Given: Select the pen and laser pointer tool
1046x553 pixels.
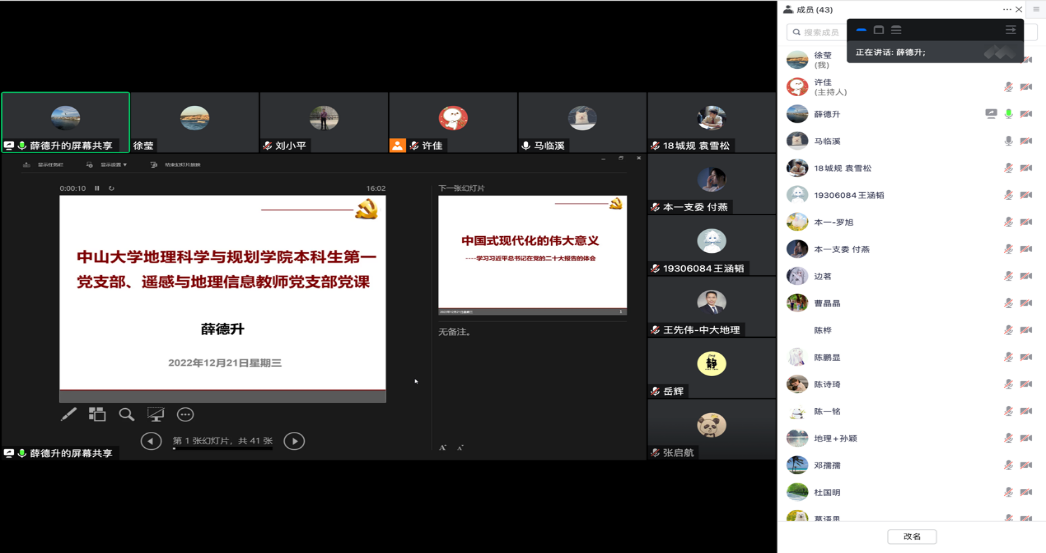Looking at the screenshot, I should (x=69, y=414).
